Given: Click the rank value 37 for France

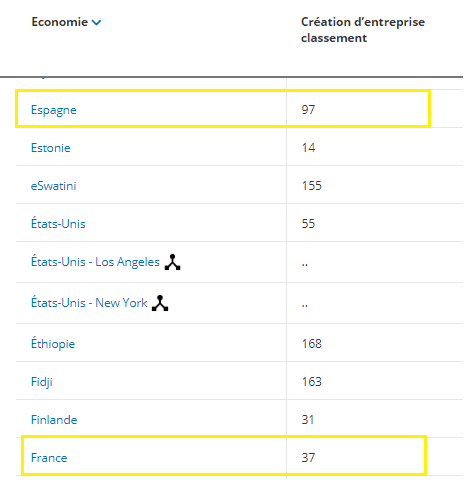Looking at the screenshot, I should [x=308, y=458].
